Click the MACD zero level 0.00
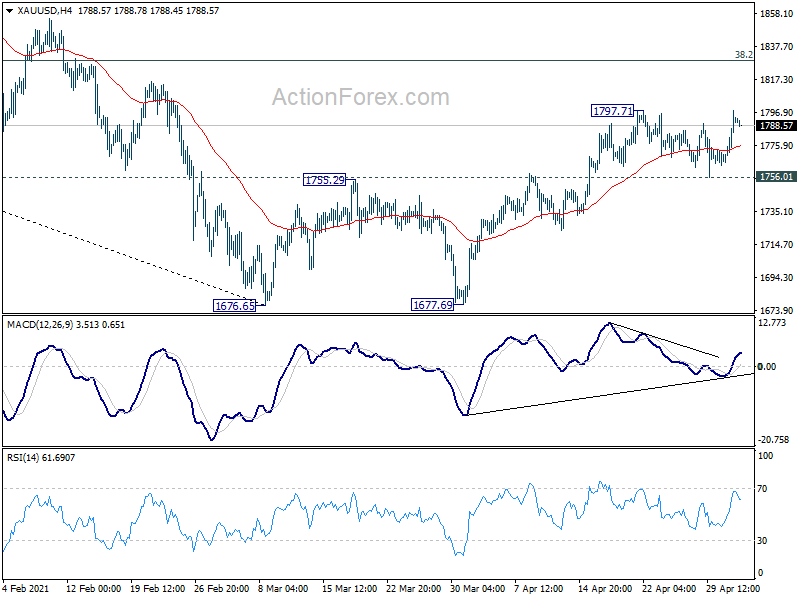Viewport: 800px width, 600px height. [767, 366]
